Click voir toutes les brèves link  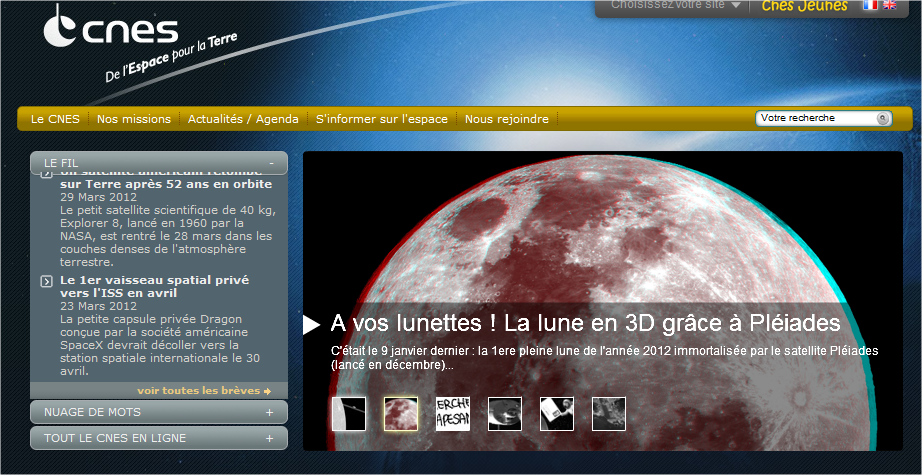click(204, 391)
